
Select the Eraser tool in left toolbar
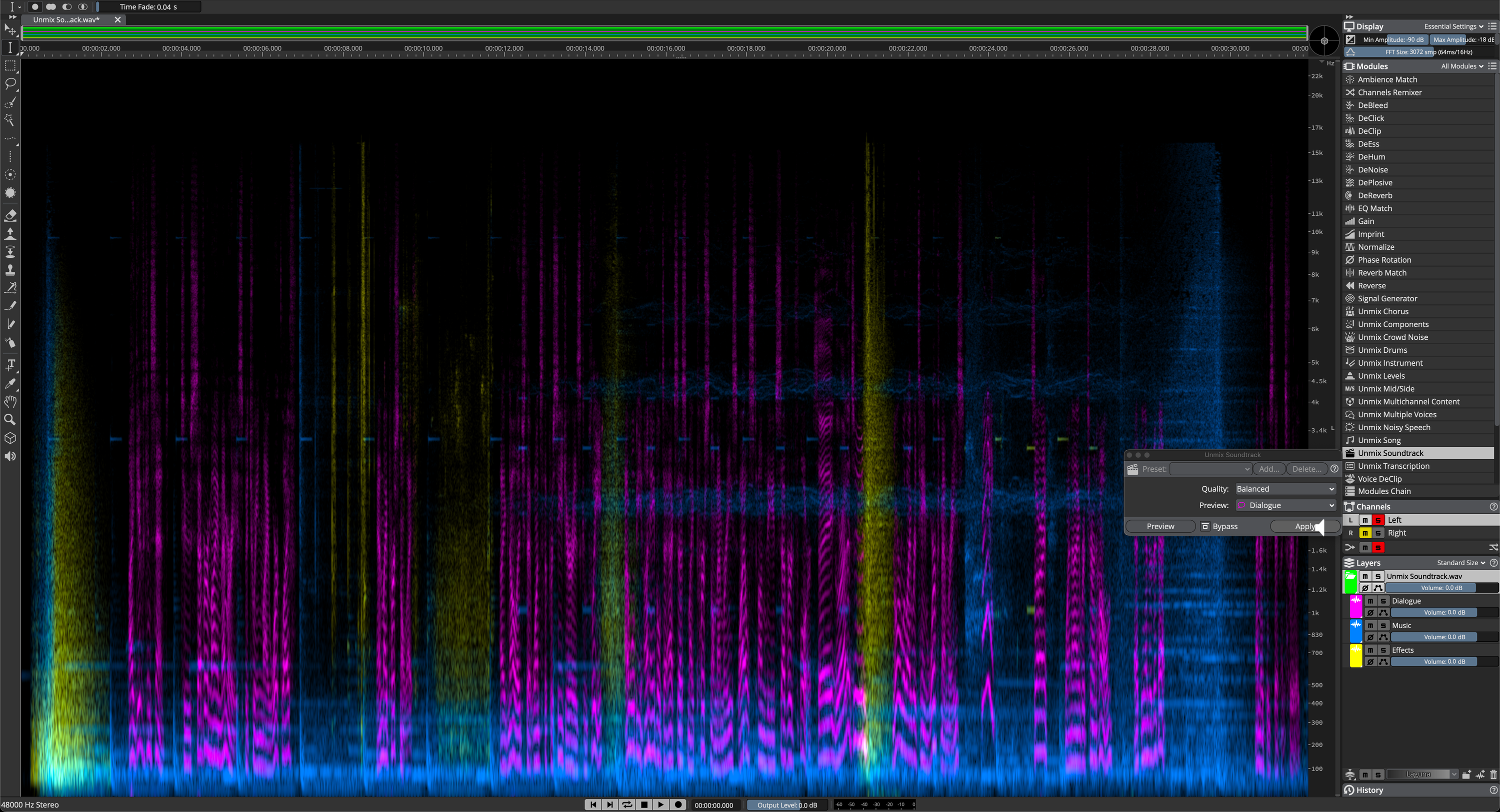pos(10,215)
